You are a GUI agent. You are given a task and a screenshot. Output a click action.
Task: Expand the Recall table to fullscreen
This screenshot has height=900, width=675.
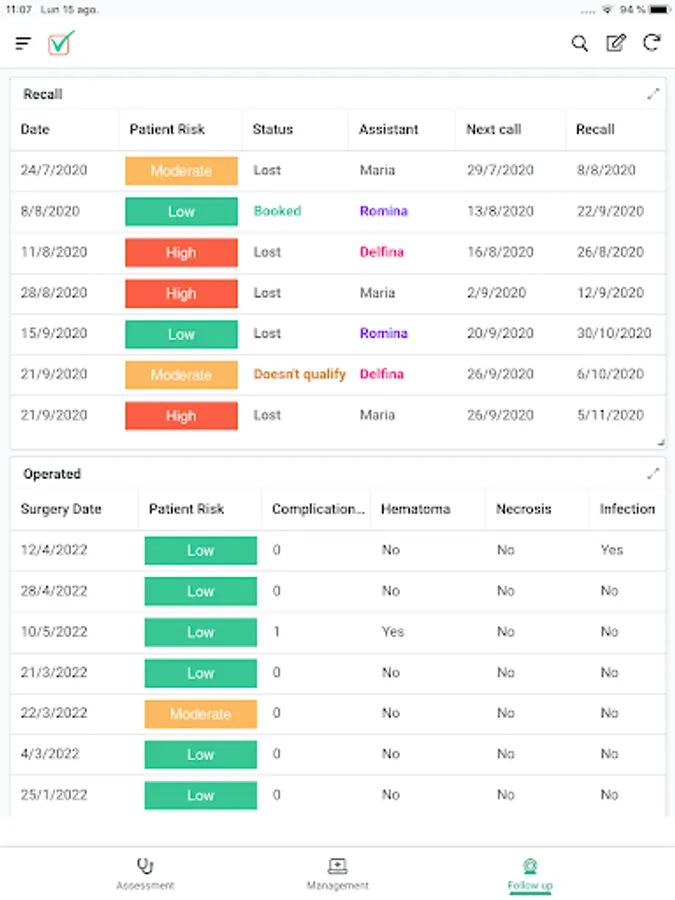[x=653, y=94]
